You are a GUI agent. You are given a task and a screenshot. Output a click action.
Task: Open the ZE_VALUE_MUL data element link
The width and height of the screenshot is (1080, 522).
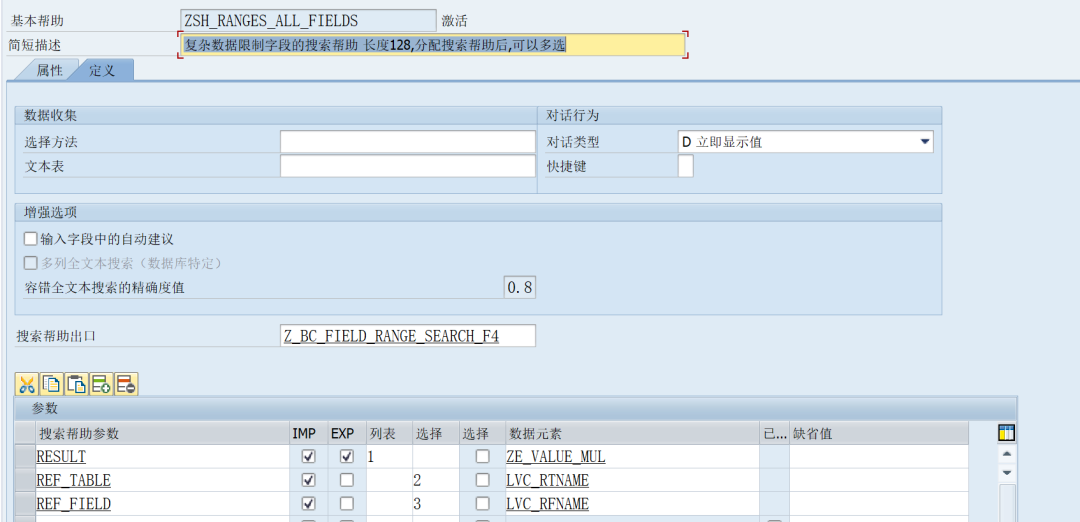556,457
